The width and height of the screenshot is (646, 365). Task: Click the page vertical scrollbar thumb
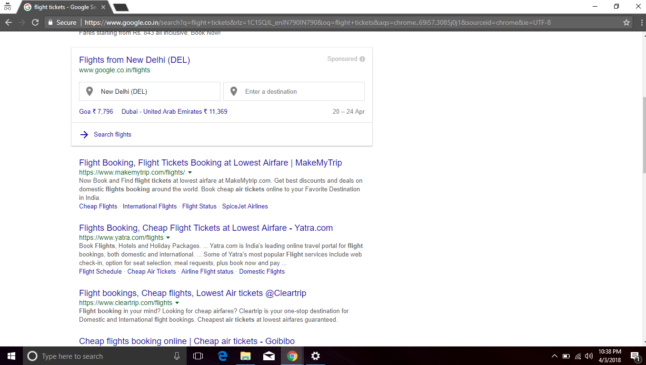click(643, 136)
